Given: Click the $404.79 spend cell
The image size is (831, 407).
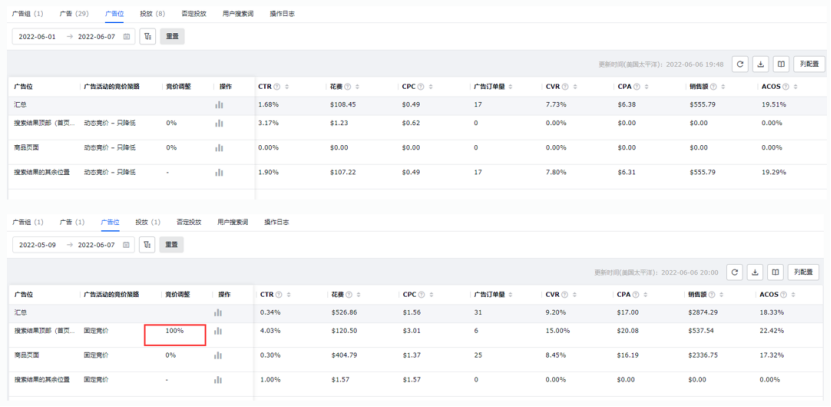Looking at the screenshot, I should click(x=344, y=355).
